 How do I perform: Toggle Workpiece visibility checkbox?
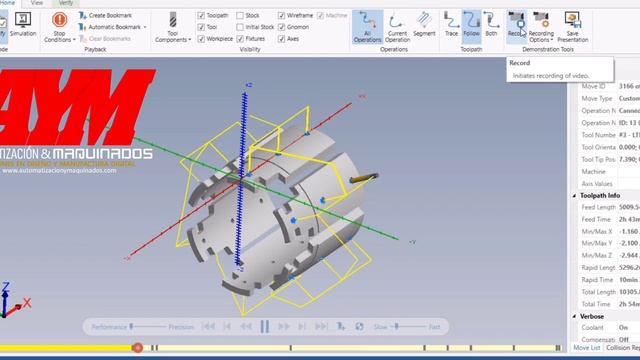(x=201, y=39)
